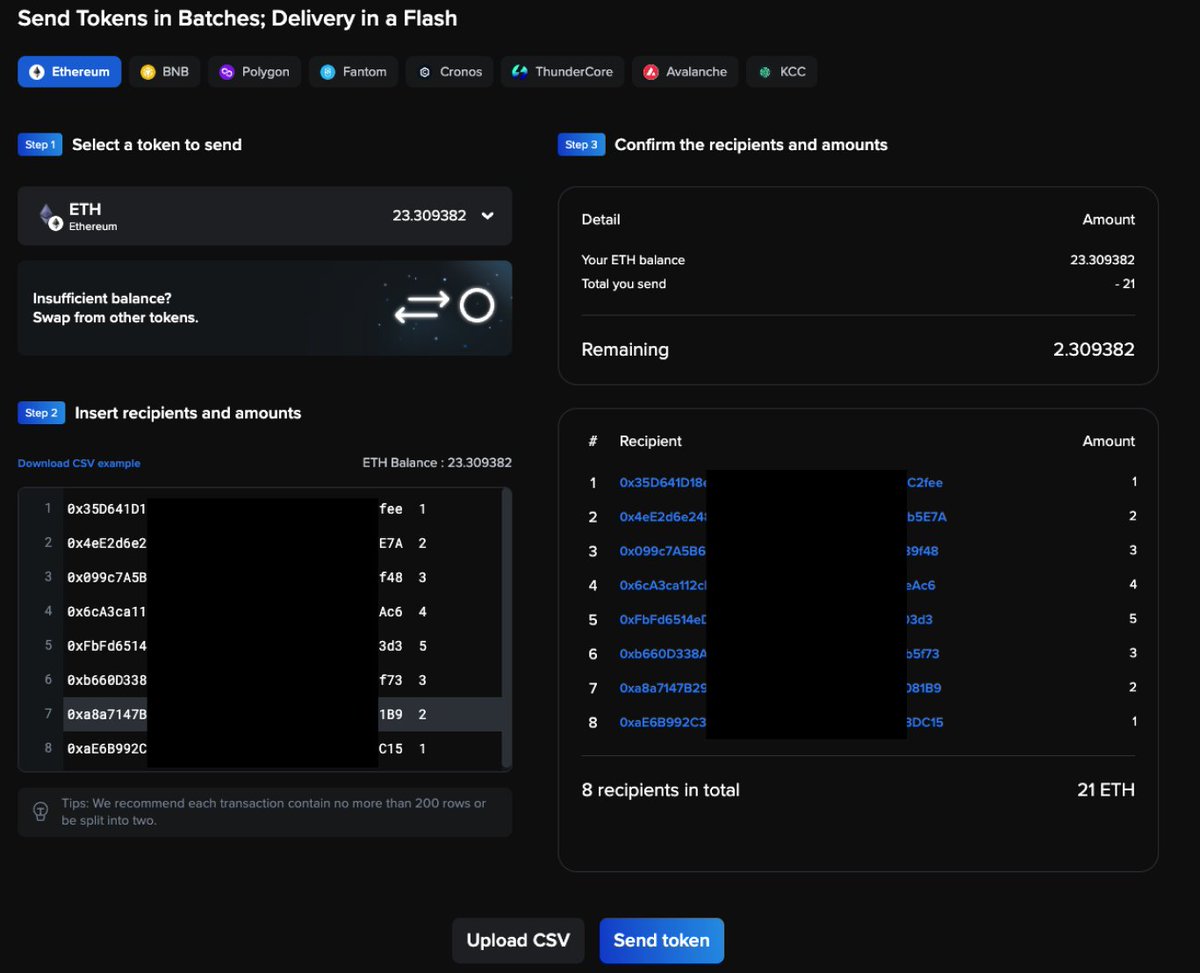The width and height of the screenshot is (1200, 973).
Task: Open the Insufficient balance swap banner
Action: tap(265, 308)
